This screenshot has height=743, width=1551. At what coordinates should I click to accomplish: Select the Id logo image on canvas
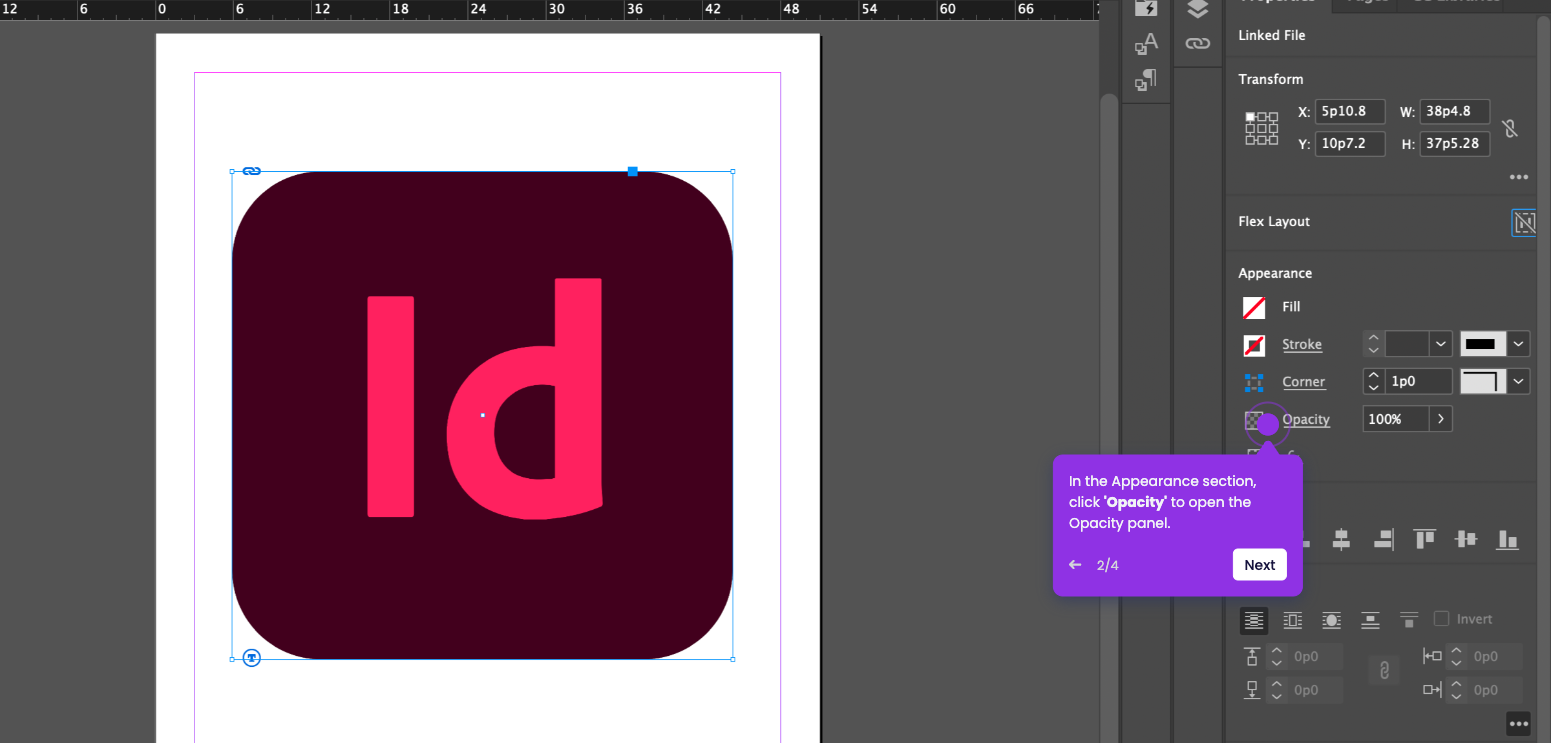483,415
